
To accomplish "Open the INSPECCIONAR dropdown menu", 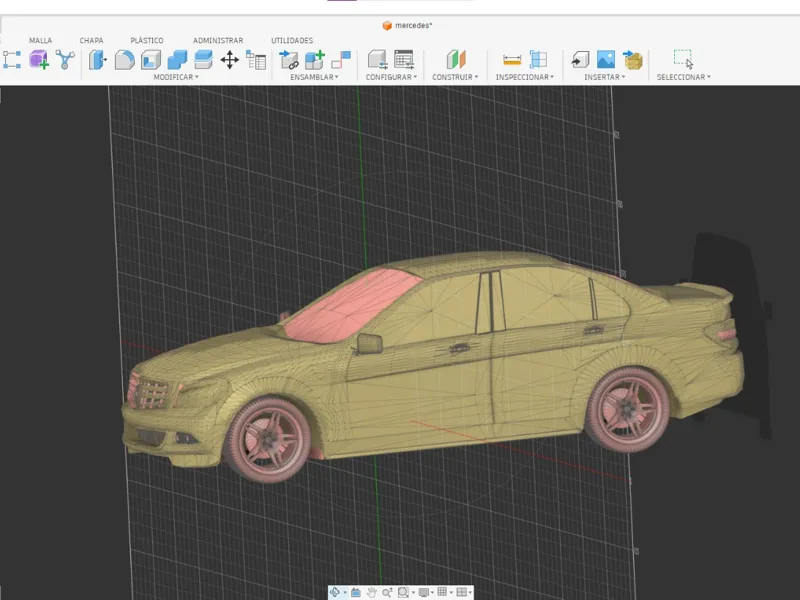I will [524, 77].
